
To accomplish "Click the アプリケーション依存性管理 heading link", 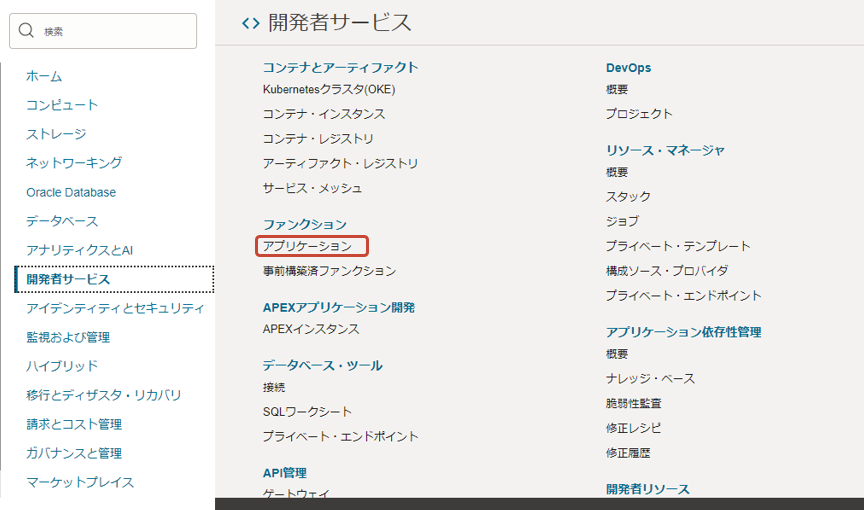I will 683,332.
